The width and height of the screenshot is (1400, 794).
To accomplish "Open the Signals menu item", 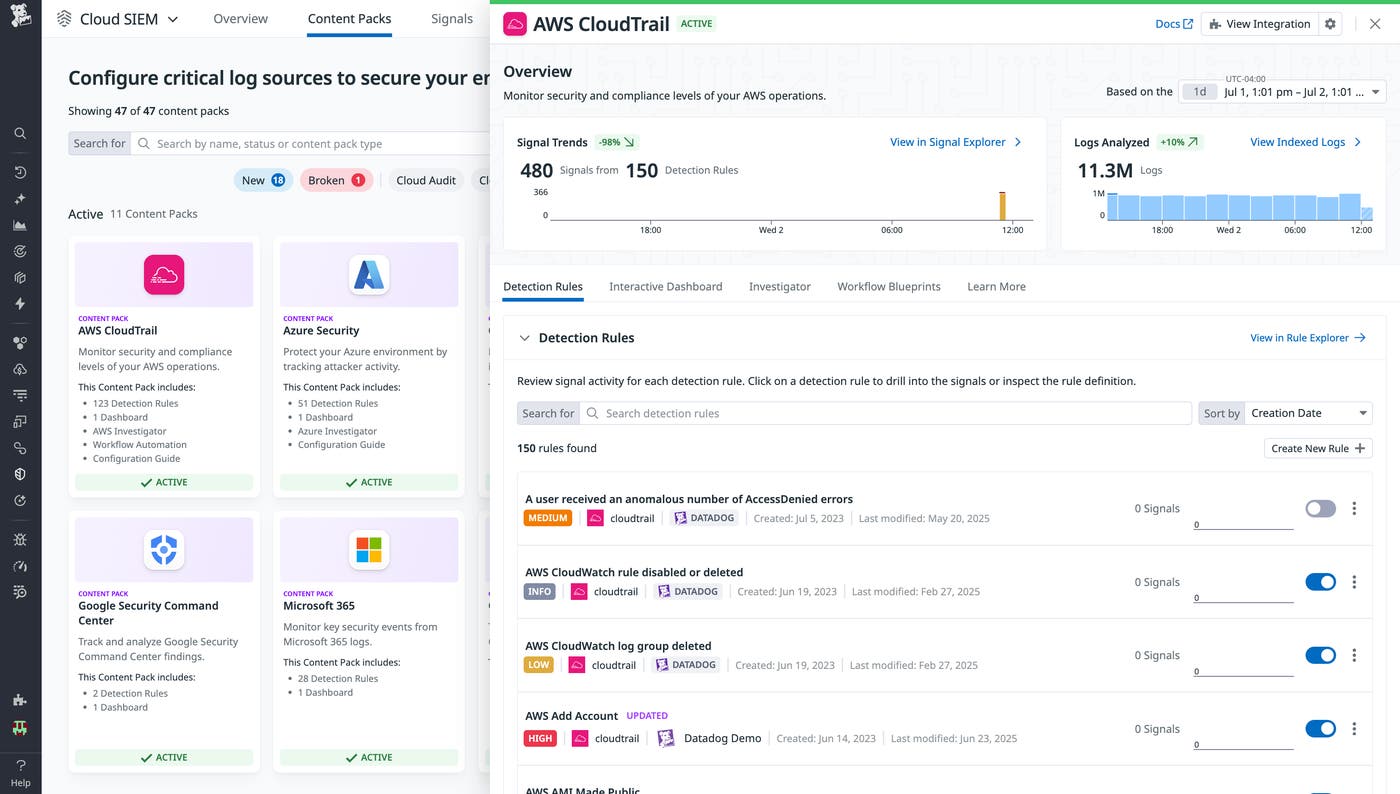I will coord(451,18).
